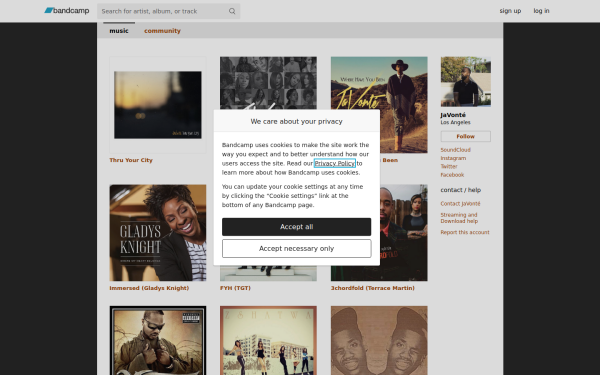This screenshot has height=375, width=600.
Task: Open the Thru Your City album cover
Action: pos(158,105)
